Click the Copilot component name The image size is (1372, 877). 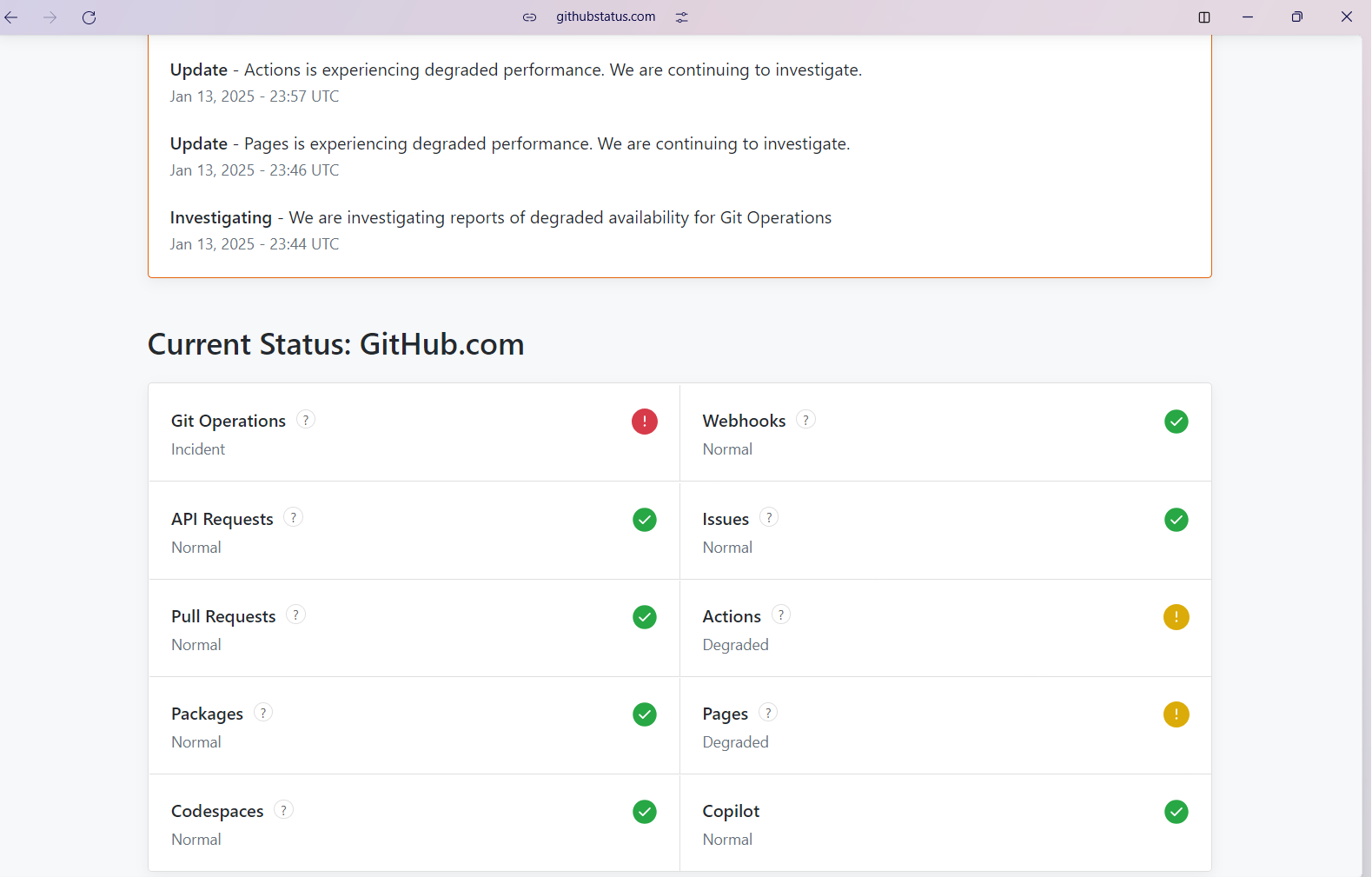pos(731,811)
